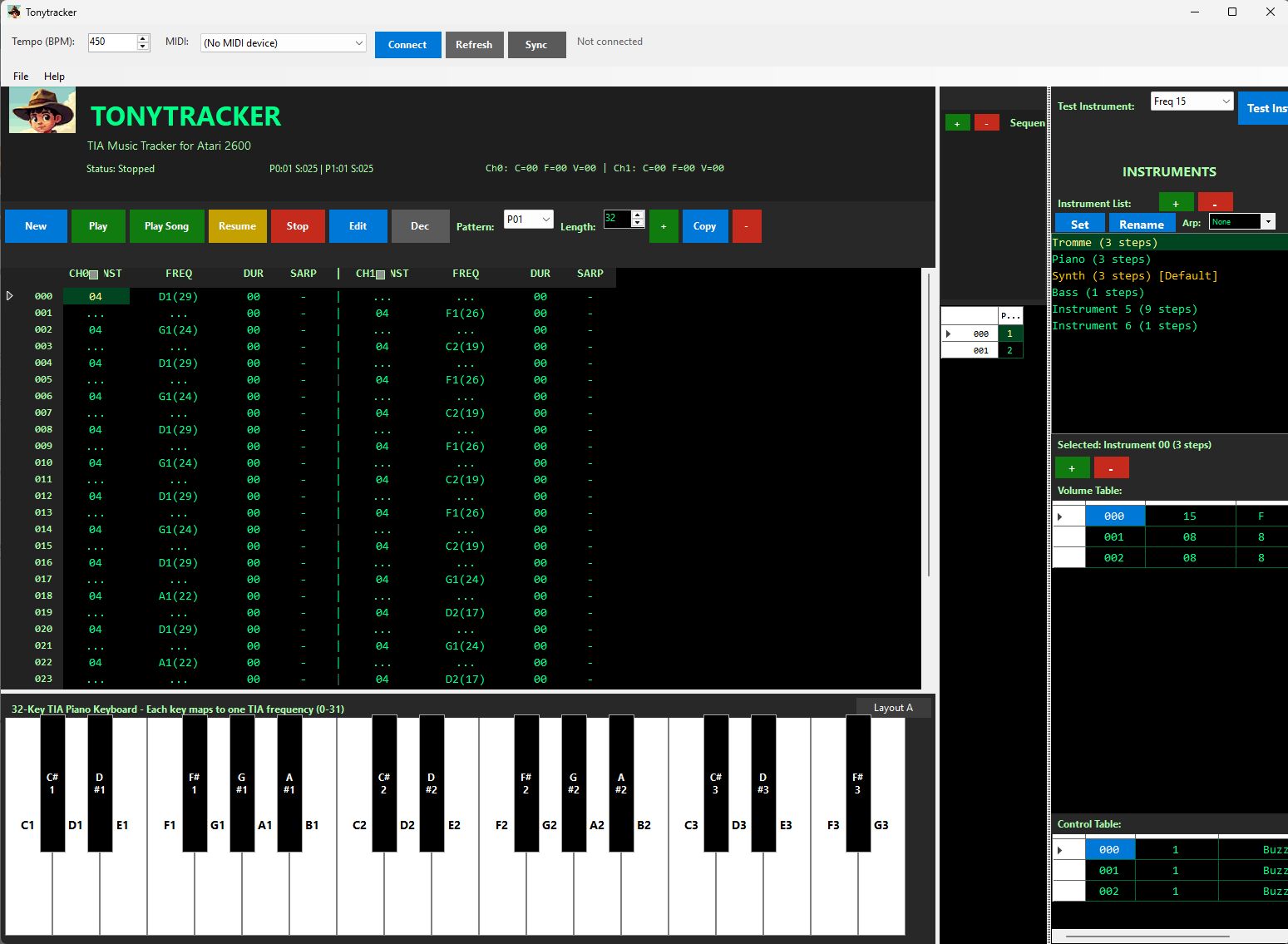1288x944 pixels.
Task: Expand the Pattern P01 dropdown
Action: (528, 220)
